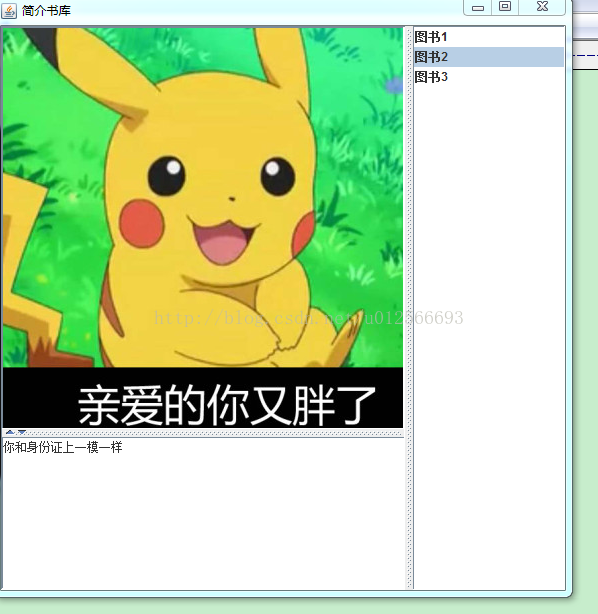Minimize the 简介书库 window
598x614 pixels.
478,7
